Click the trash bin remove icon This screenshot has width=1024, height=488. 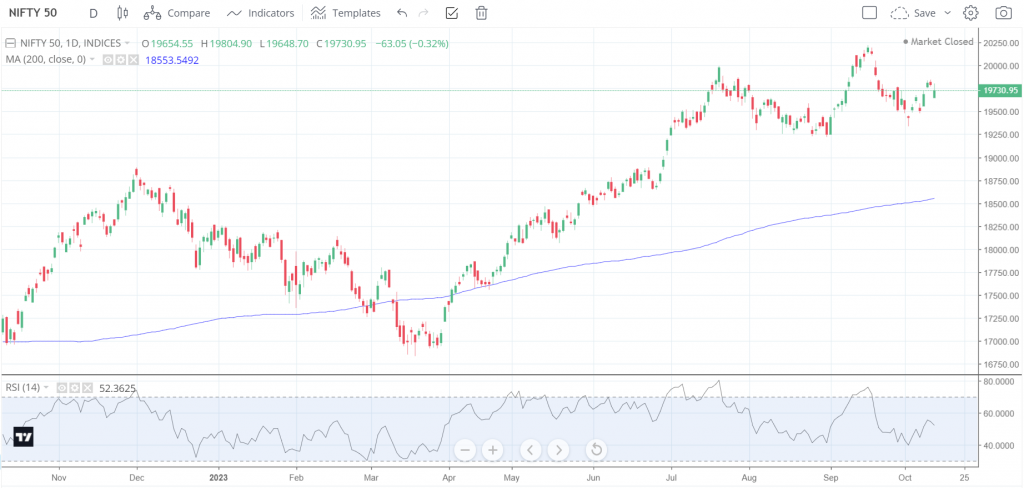[x=481, y=12]
